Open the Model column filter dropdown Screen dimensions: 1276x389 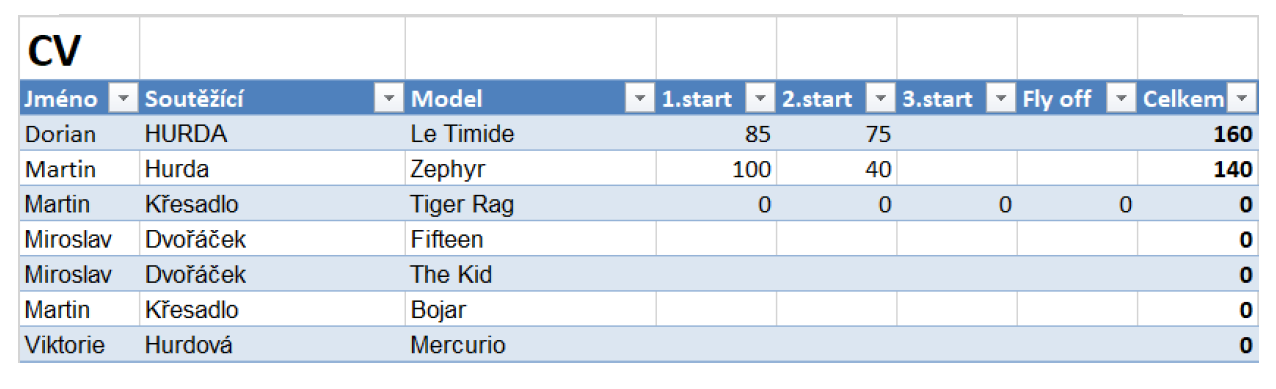click(x=639, y=99)
